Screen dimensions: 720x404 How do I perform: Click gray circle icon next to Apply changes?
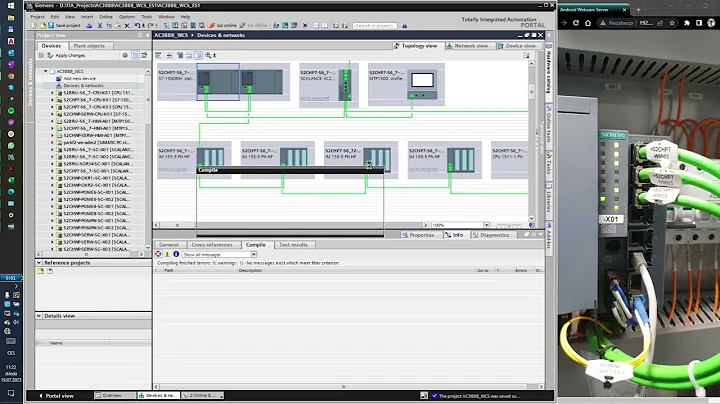pos(125,55)
